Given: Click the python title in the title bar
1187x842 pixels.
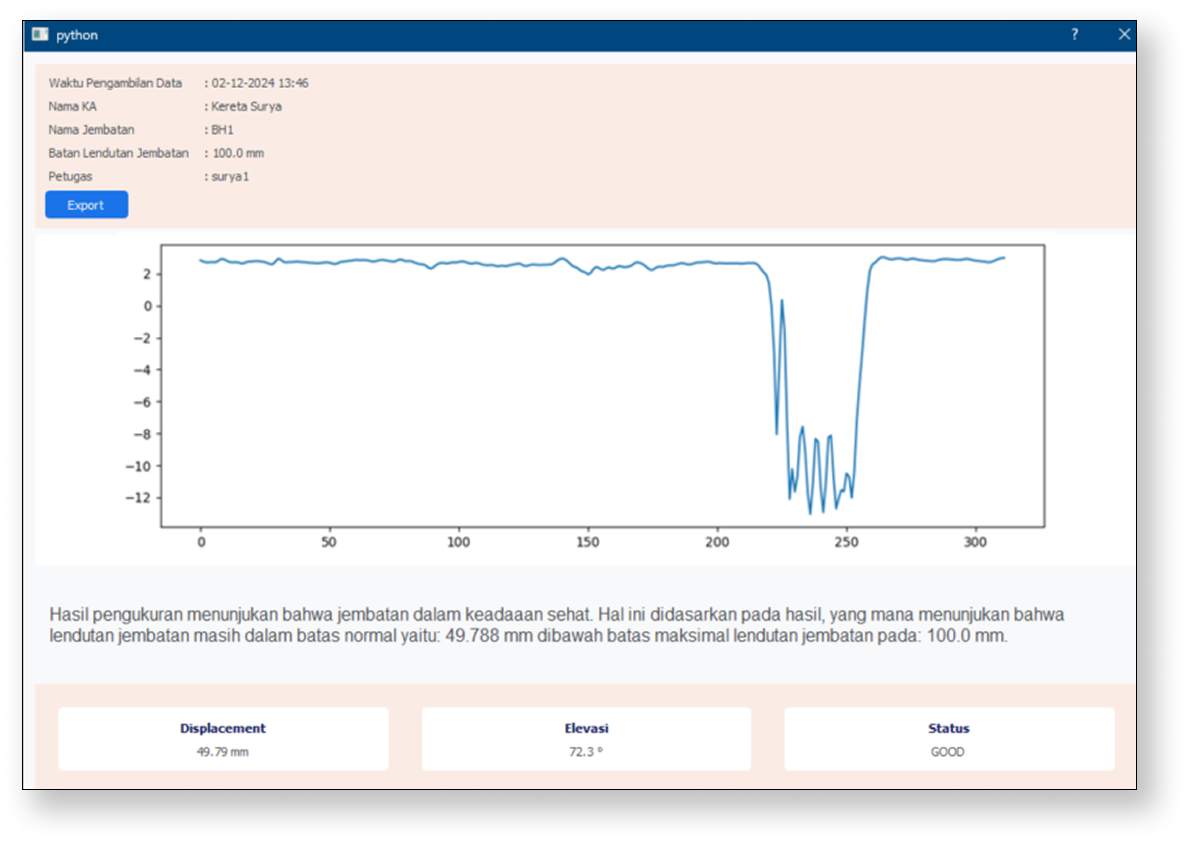Looking at the screenshot, I should pos(78,35).
